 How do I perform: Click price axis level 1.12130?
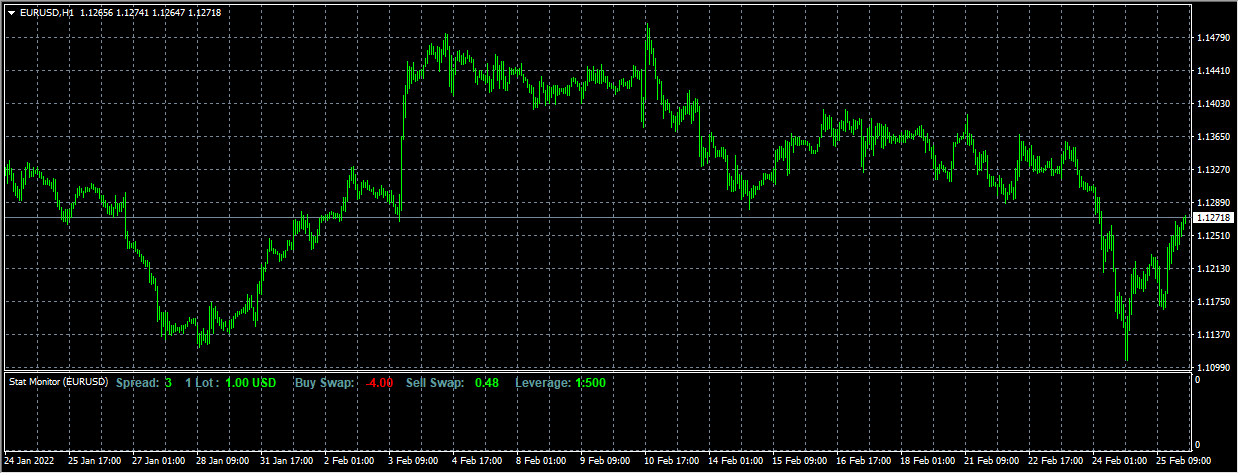coord(1212,269)
